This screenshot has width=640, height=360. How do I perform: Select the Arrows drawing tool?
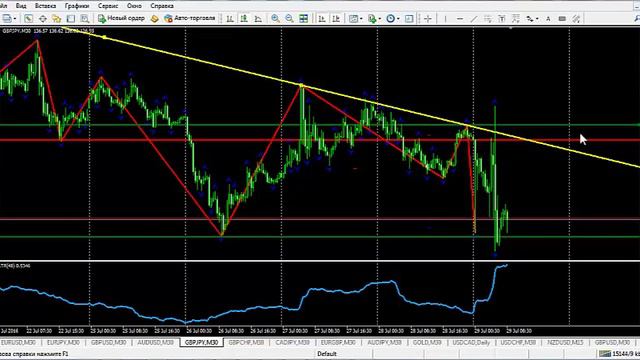pyautogui.click(x=529, y=18)
